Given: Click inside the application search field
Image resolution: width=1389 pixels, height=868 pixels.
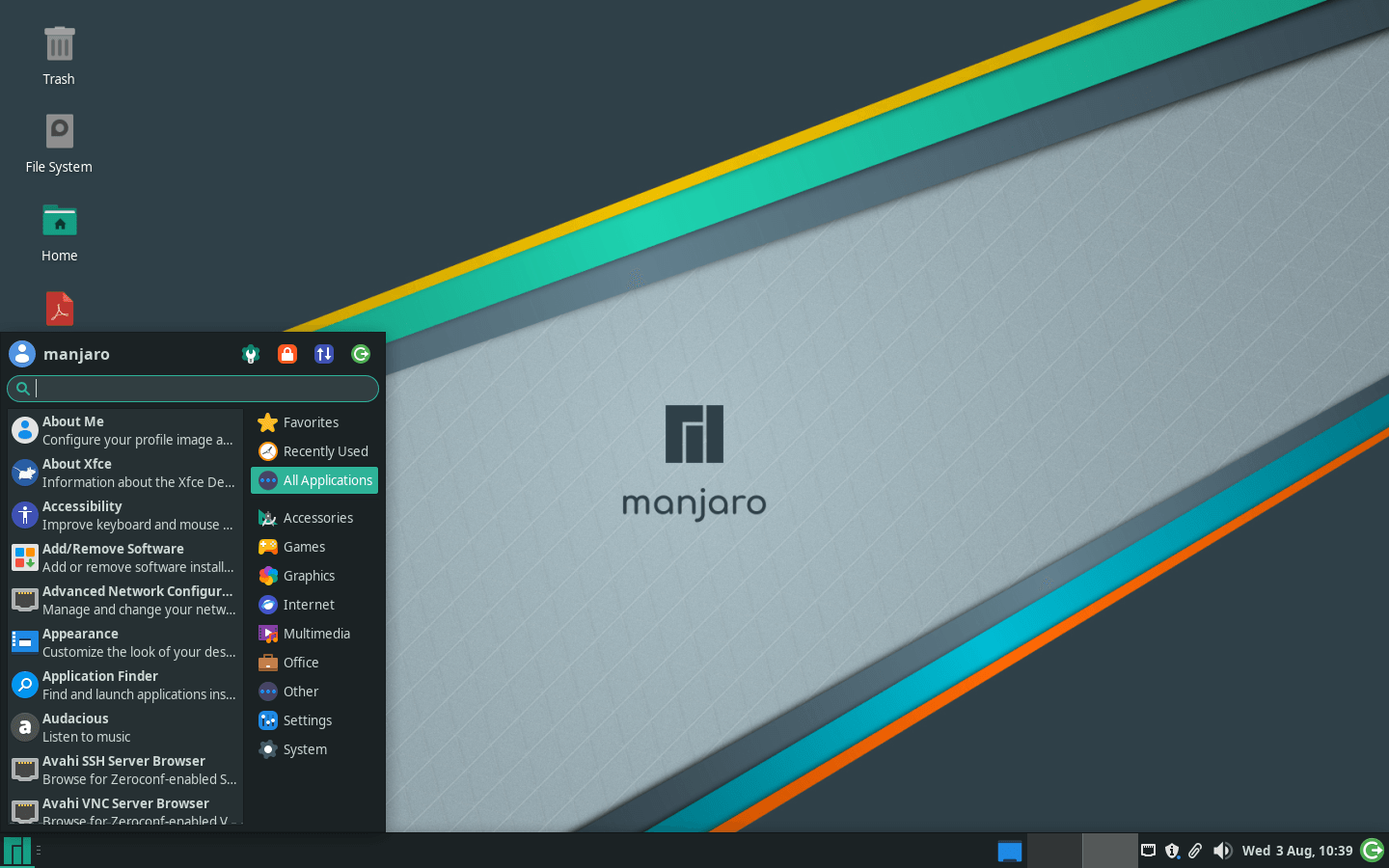Looking at the screenshot, I should tap(193, 388).
